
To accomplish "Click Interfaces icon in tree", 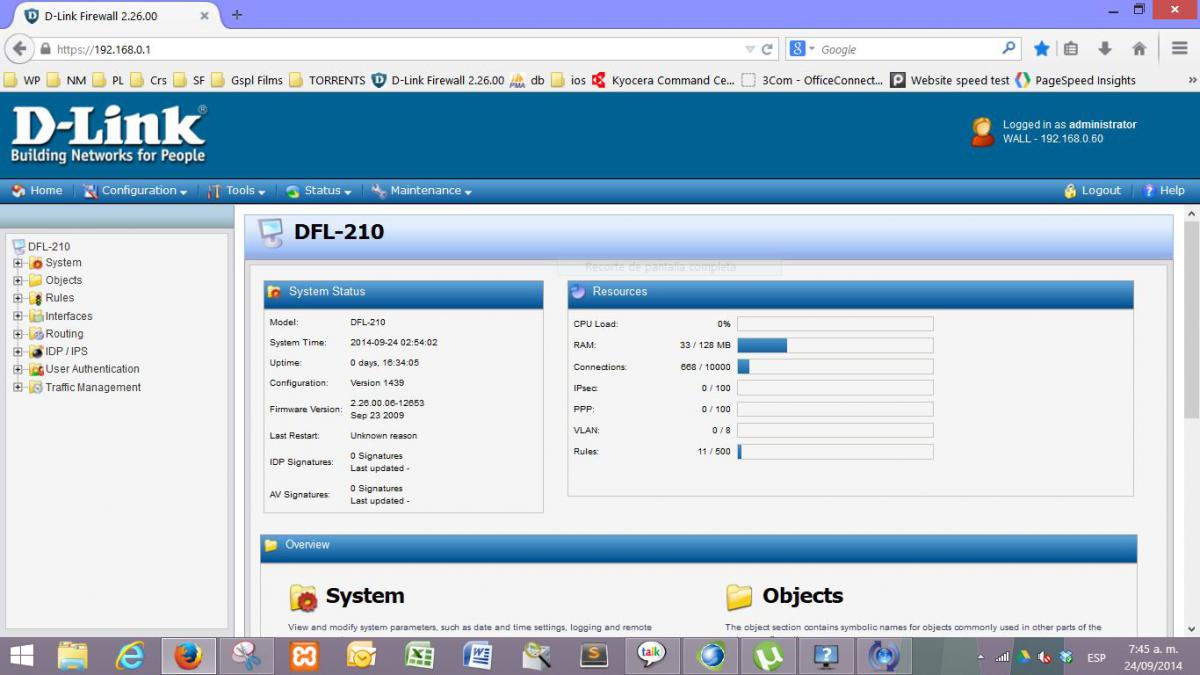I will pyautogui.click(x=35, y=316).
